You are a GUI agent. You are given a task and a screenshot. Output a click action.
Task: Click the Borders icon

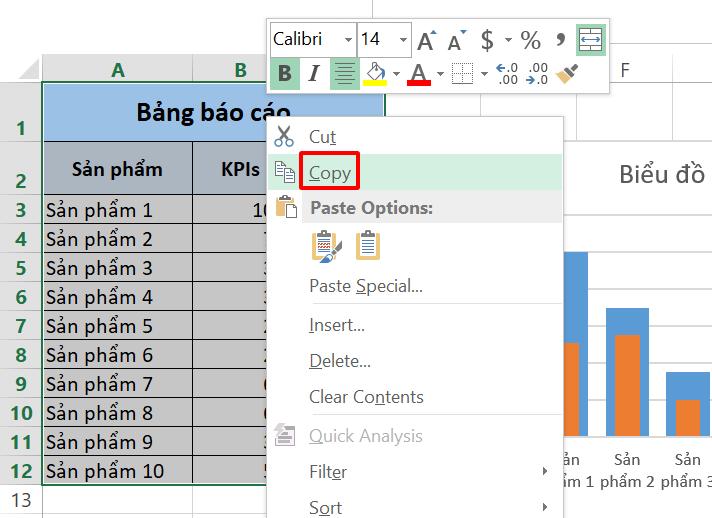(462, 74)
